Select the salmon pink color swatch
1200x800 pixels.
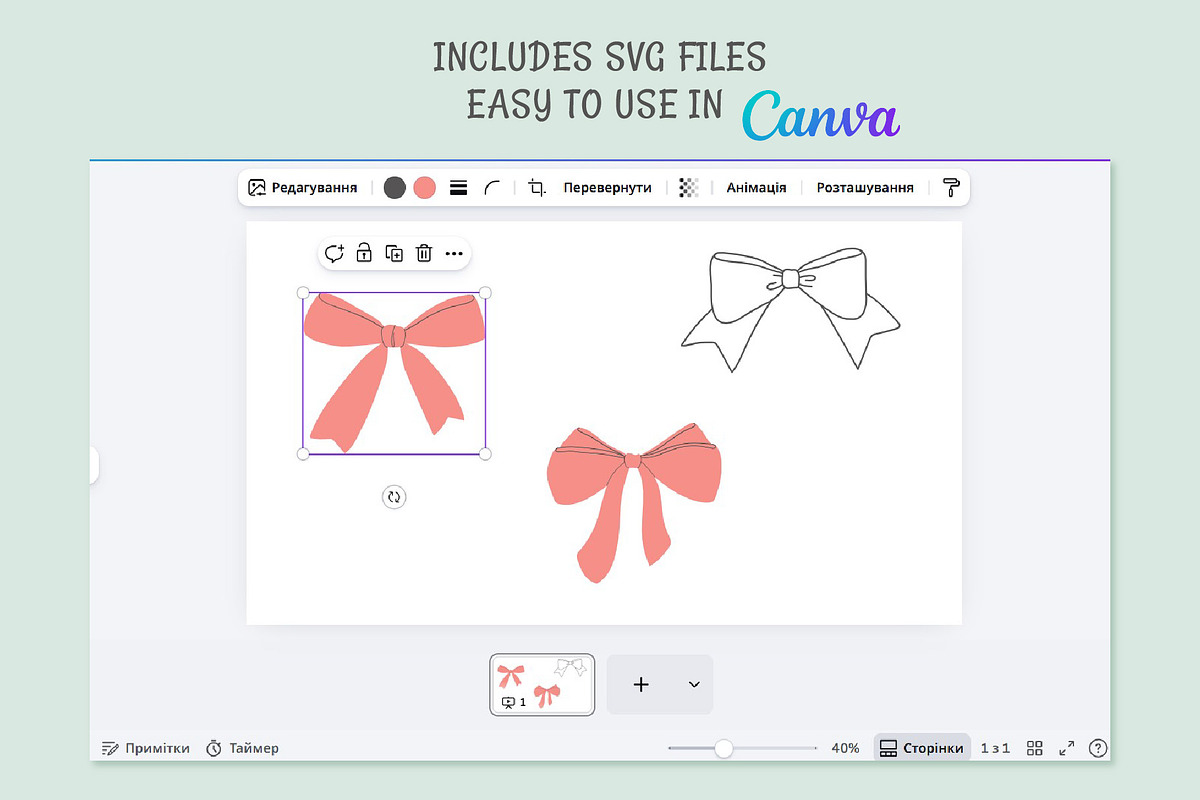425,187
